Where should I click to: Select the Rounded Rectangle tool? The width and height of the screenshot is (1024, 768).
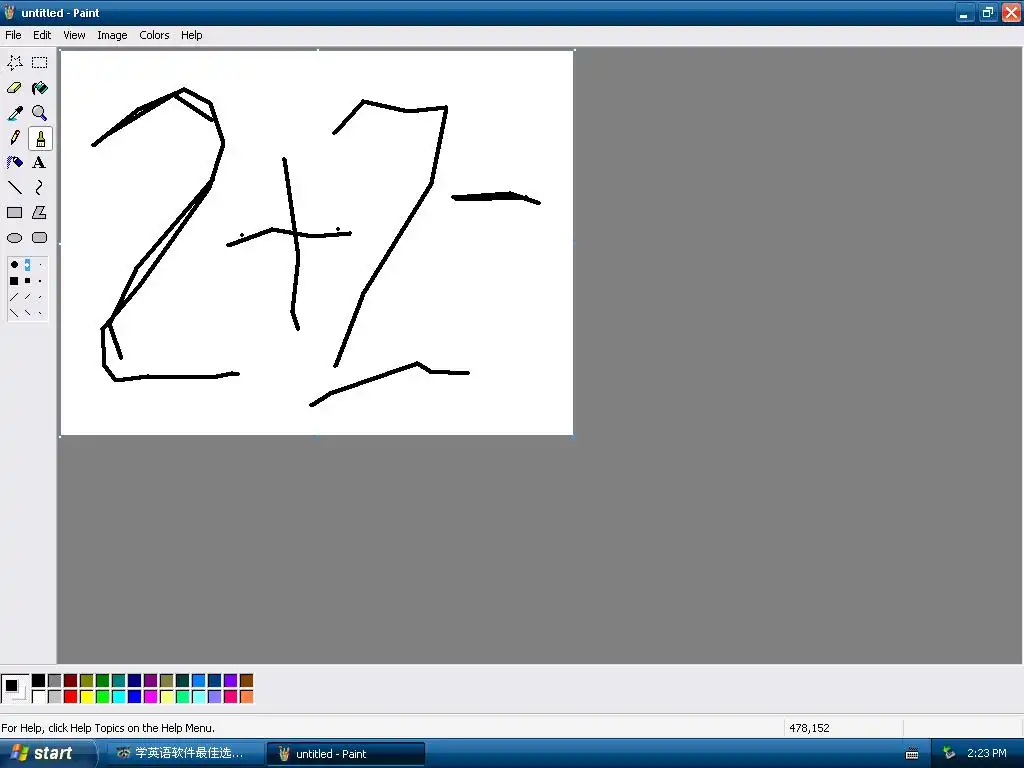pyautogui.click(x=40, y=238)
